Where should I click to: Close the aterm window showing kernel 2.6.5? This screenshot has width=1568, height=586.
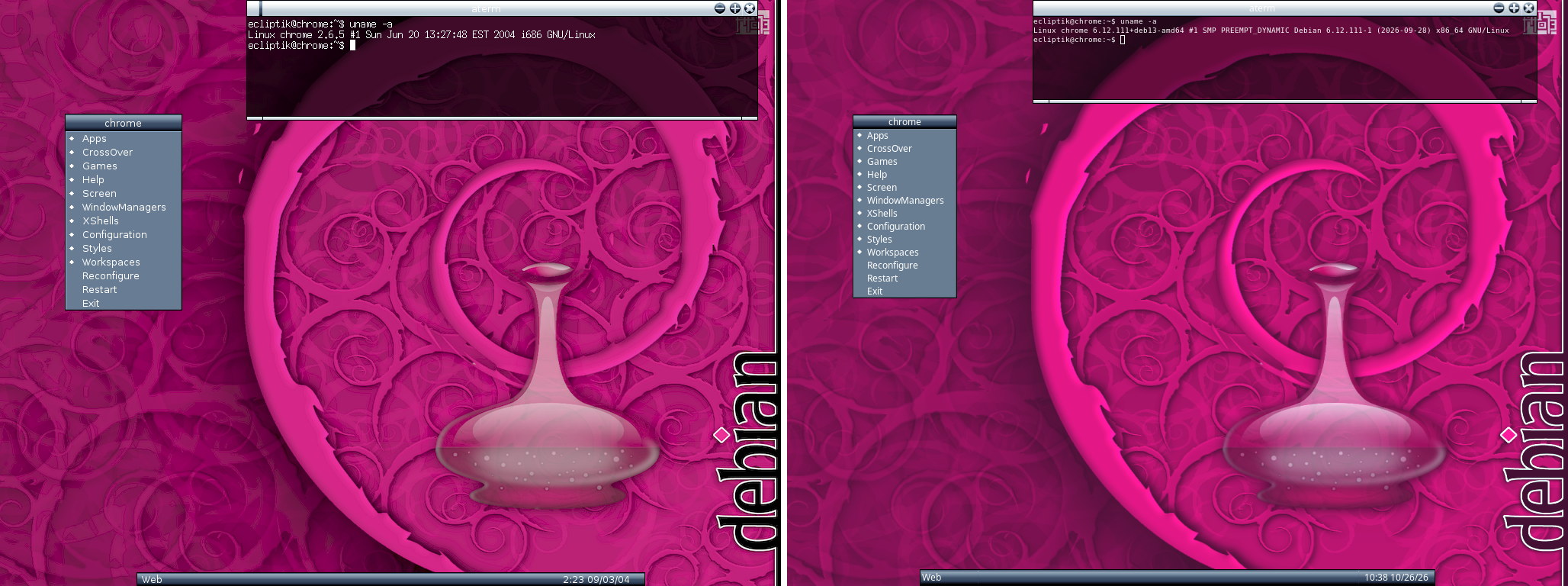point(750,8)
